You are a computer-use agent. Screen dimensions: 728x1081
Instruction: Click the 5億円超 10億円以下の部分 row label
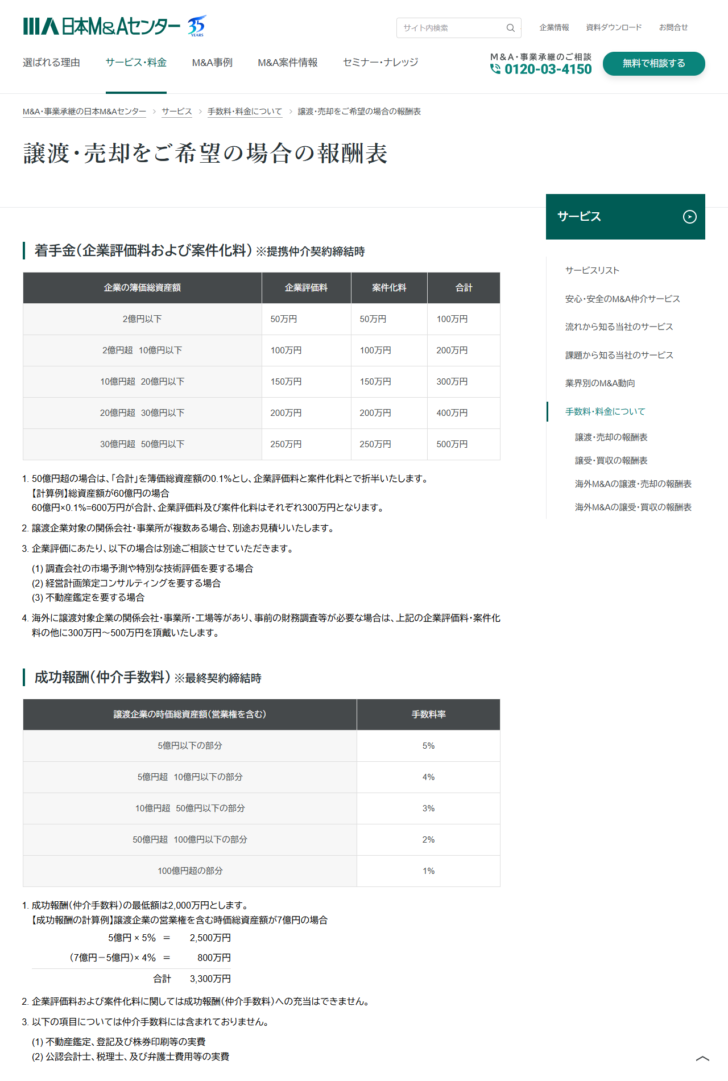pyautogui.click(x=190, y=777)
